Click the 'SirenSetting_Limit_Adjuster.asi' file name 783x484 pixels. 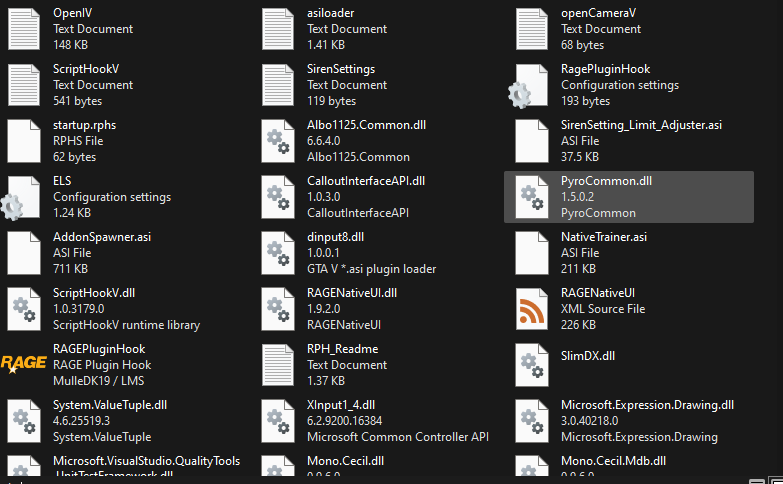(x=641, y=125)
